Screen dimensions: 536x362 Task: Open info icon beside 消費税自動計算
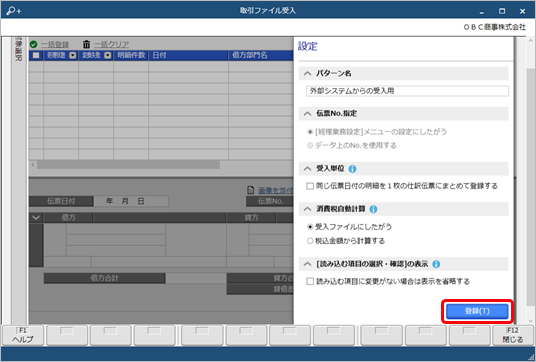point(373,209)
